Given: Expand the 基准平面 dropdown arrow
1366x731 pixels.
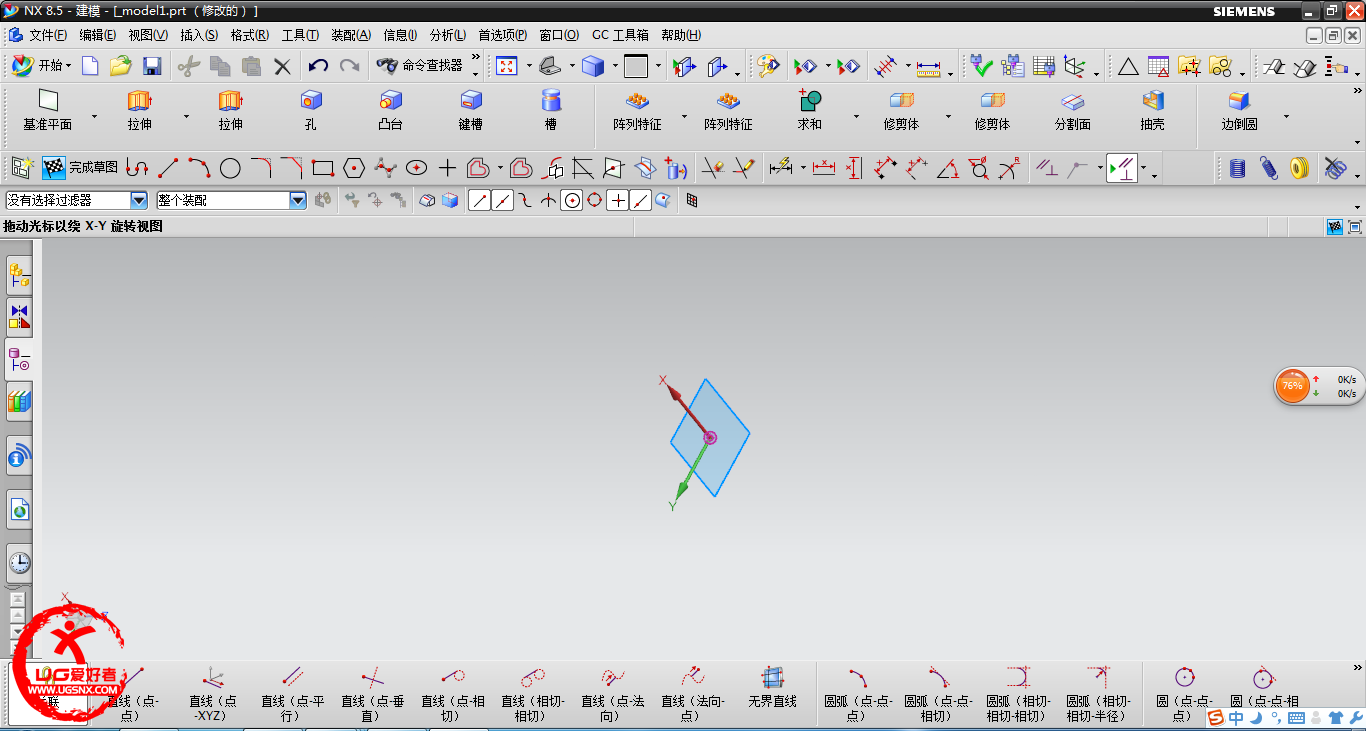Looking at the screenshot, I should click(x=95, y=117).
